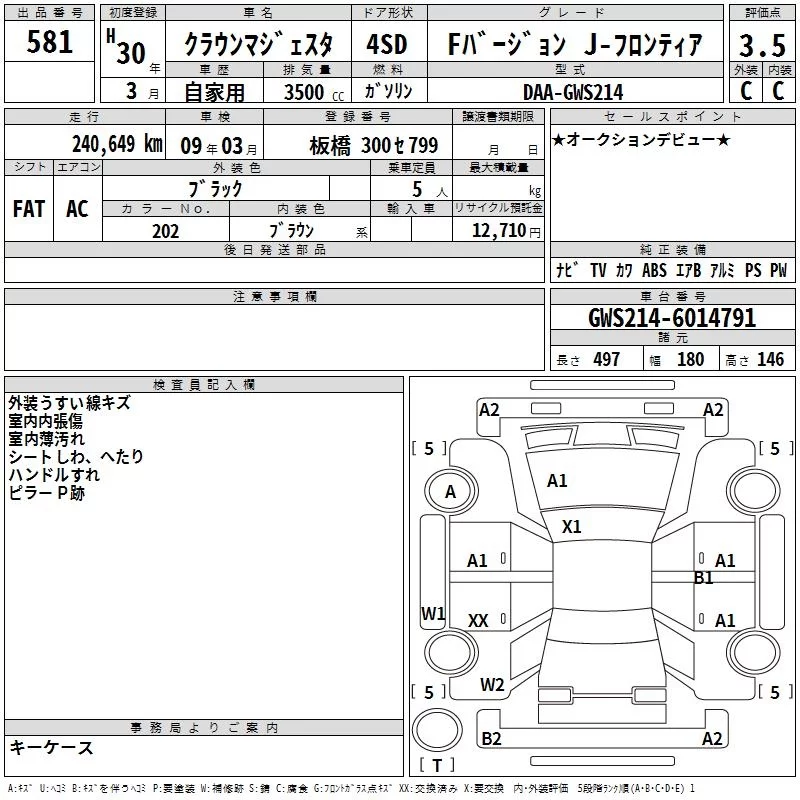Select the registration plate 板橋 300せ799
This screenshot has width=800, height=800.
[x=373, y=146]
